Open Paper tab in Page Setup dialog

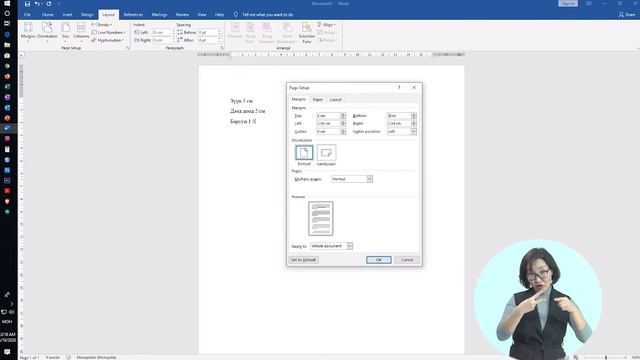pos(318,100)
